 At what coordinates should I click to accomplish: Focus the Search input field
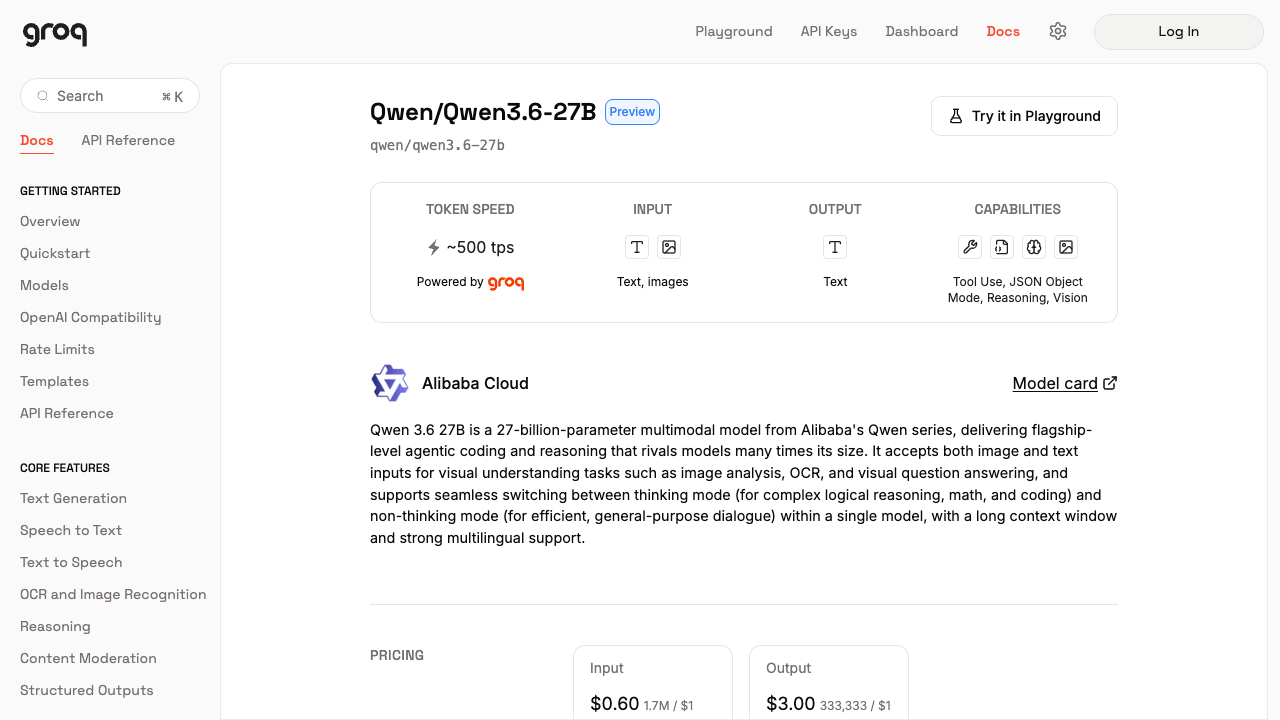[110, 96]
